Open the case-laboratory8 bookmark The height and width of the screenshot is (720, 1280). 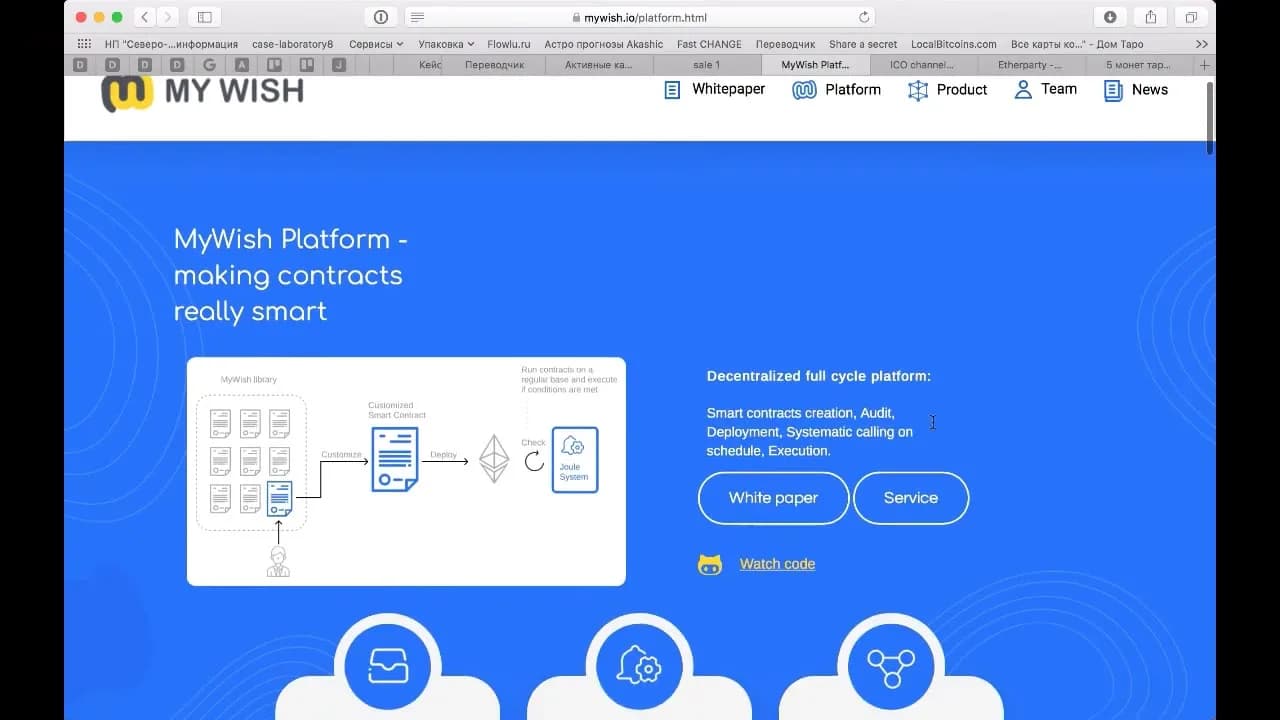click(293, 44)
